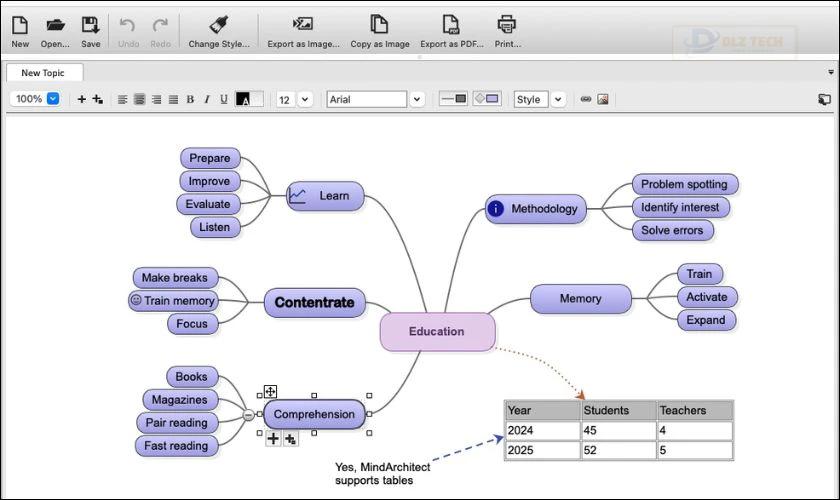Viewport: 840px width, 500px height.
Task: Center-align the text
Action: click(139, 99)
